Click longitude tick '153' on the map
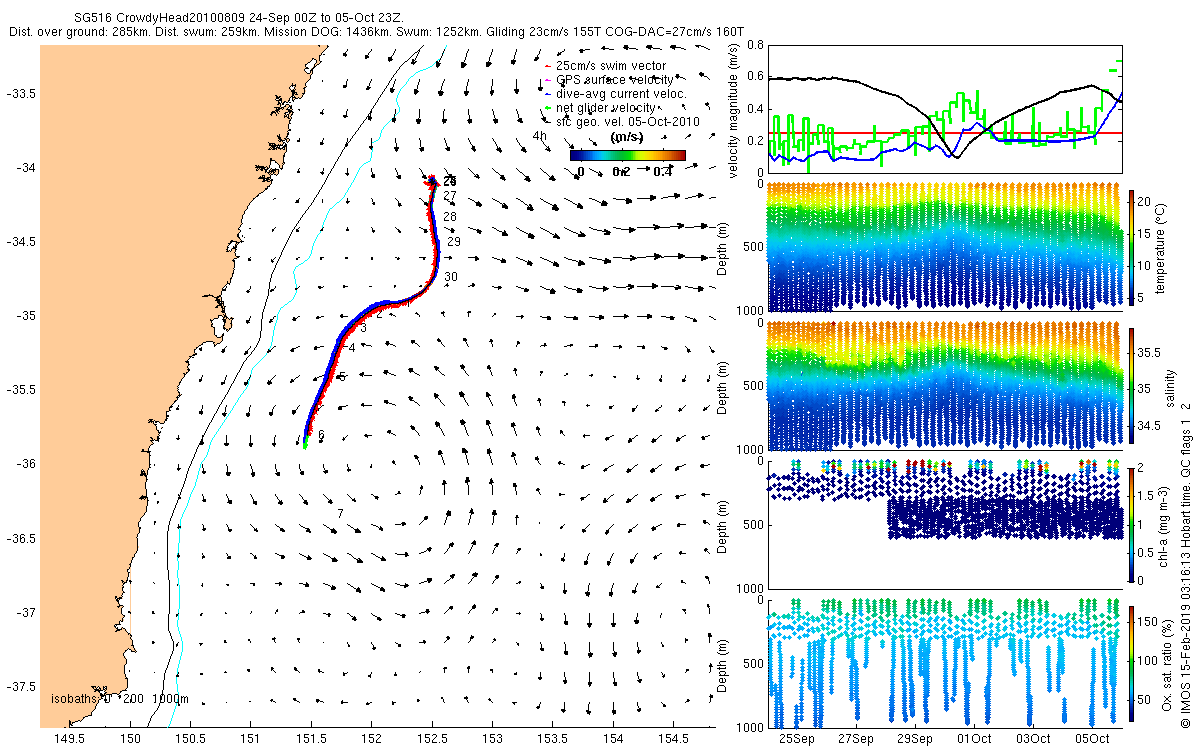The width and height of the screenshot is (1200, 750). point(493,739)
